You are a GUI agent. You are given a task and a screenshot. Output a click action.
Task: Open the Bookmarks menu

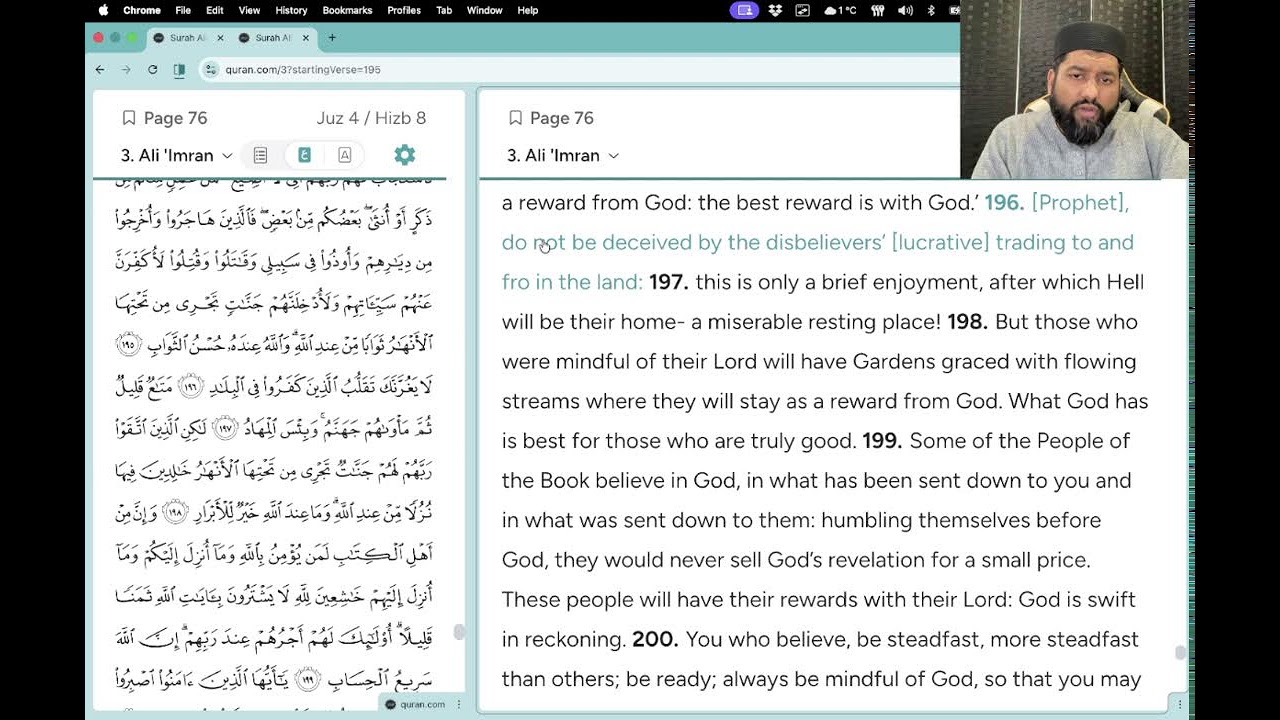[347, 10]
